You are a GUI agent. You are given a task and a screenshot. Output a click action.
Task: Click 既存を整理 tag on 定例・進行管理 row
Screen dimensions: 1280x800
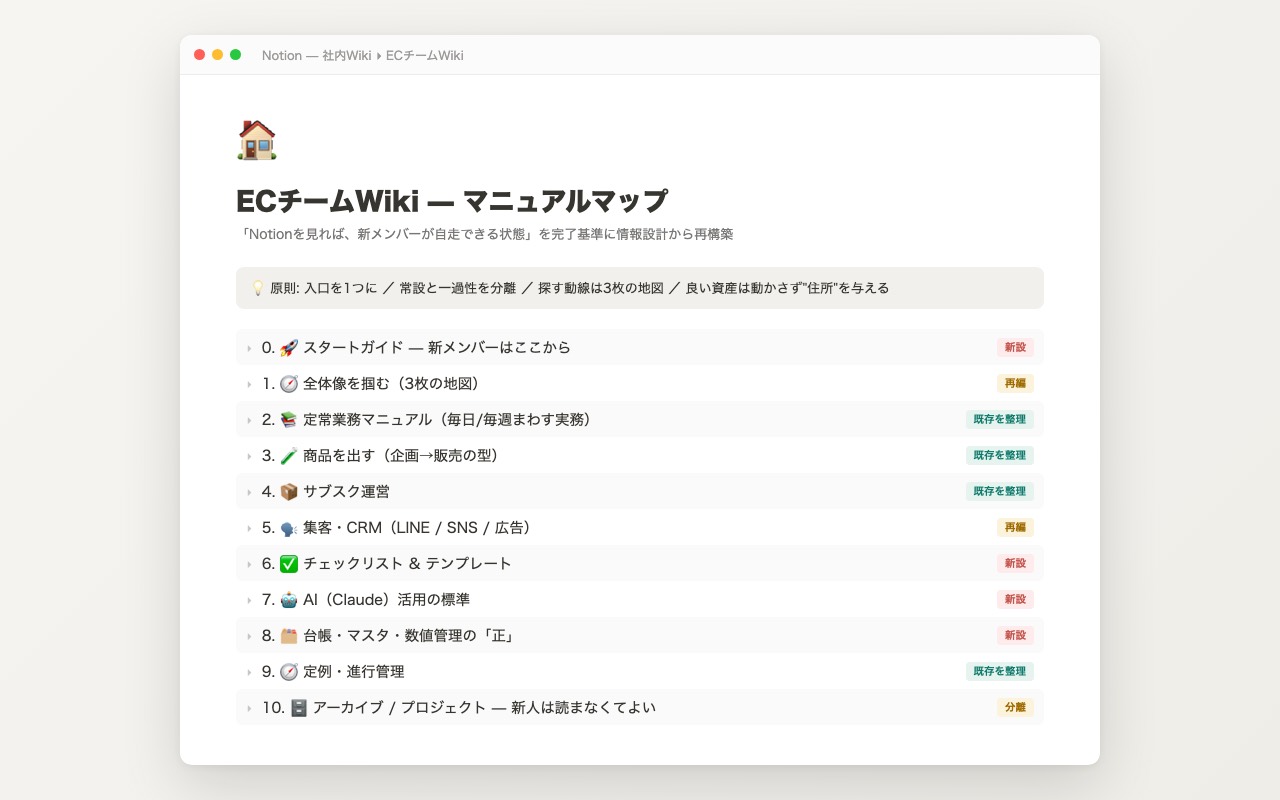click(1000, 672)
